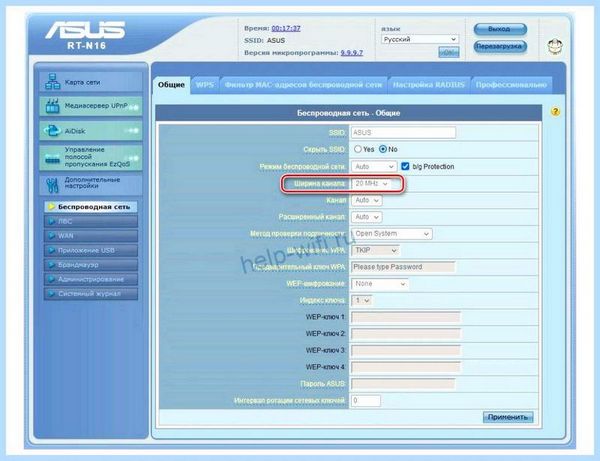Click the UPnP media server icon
Viewport: 600px width, 461px height.
tap(52, 106)
